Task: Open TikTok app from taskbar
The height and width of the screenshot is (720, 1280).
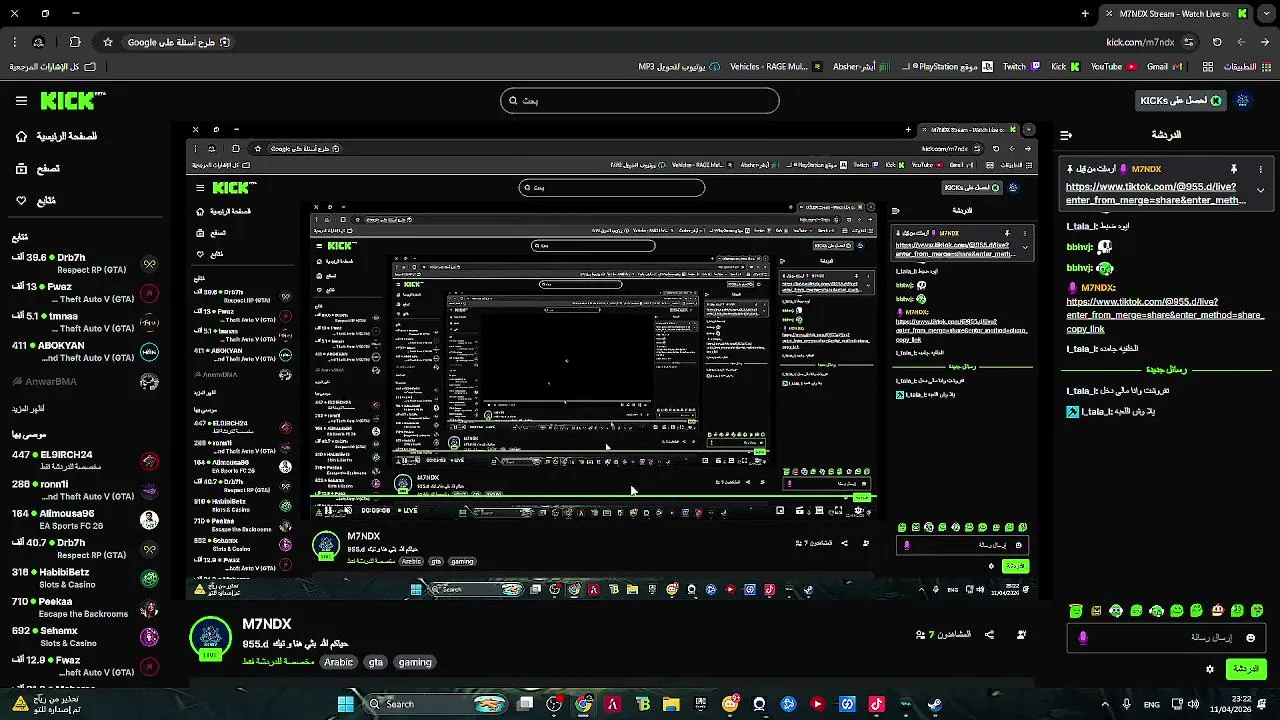Action: tap(876, 704)
